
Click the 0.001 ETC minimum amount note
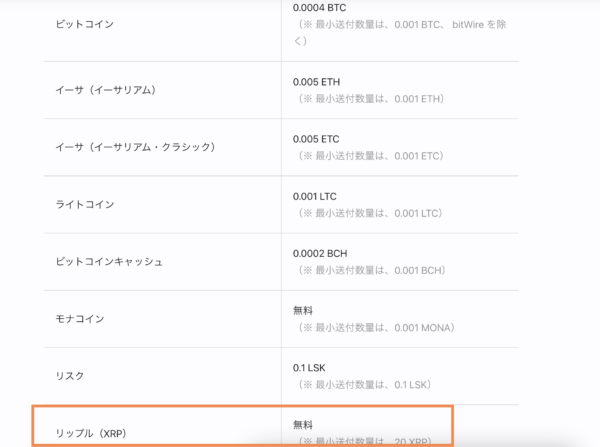[x=371, y=156]
